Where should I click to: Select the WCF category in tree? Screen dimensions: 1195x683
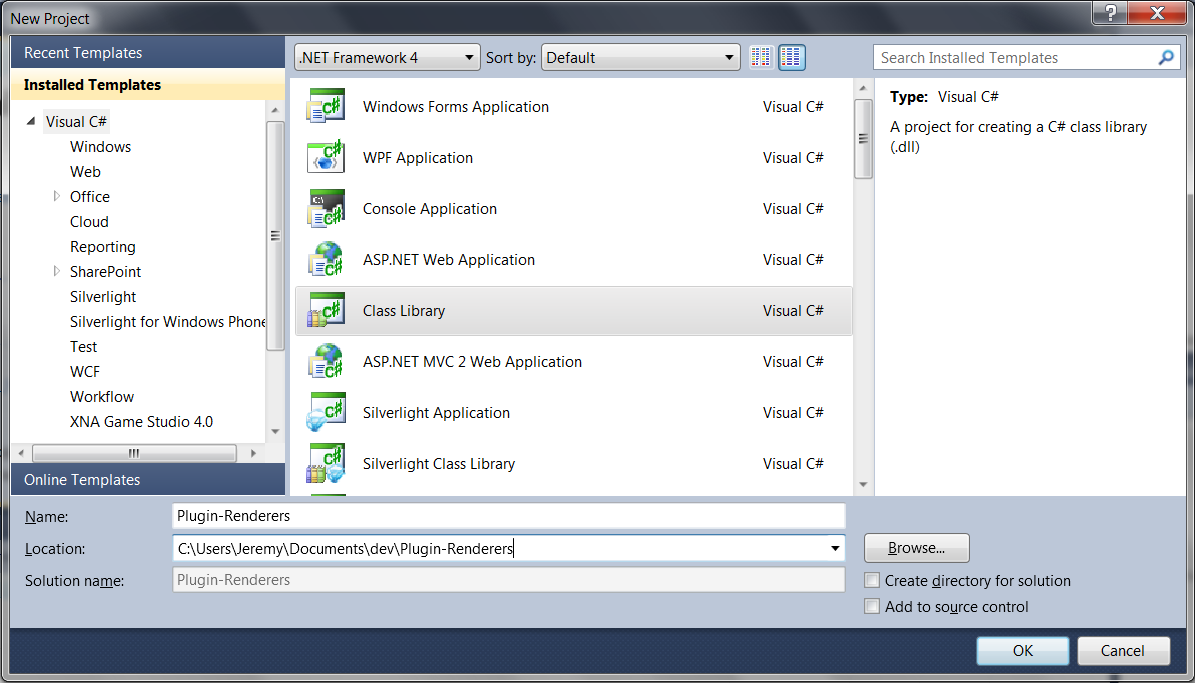[85, 372]
